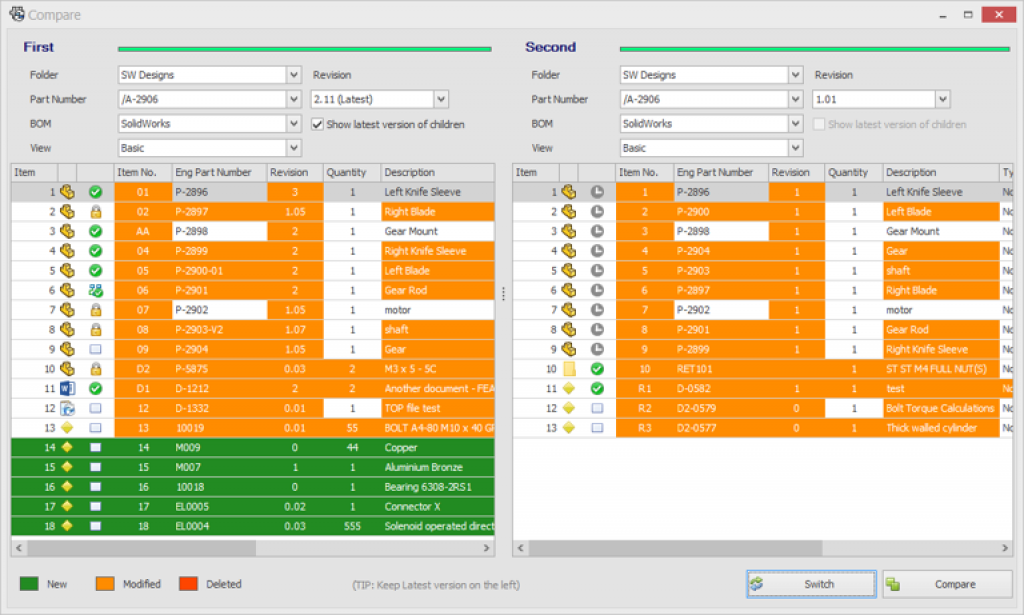Click the Quantity column header in Second list

point(849,172)
